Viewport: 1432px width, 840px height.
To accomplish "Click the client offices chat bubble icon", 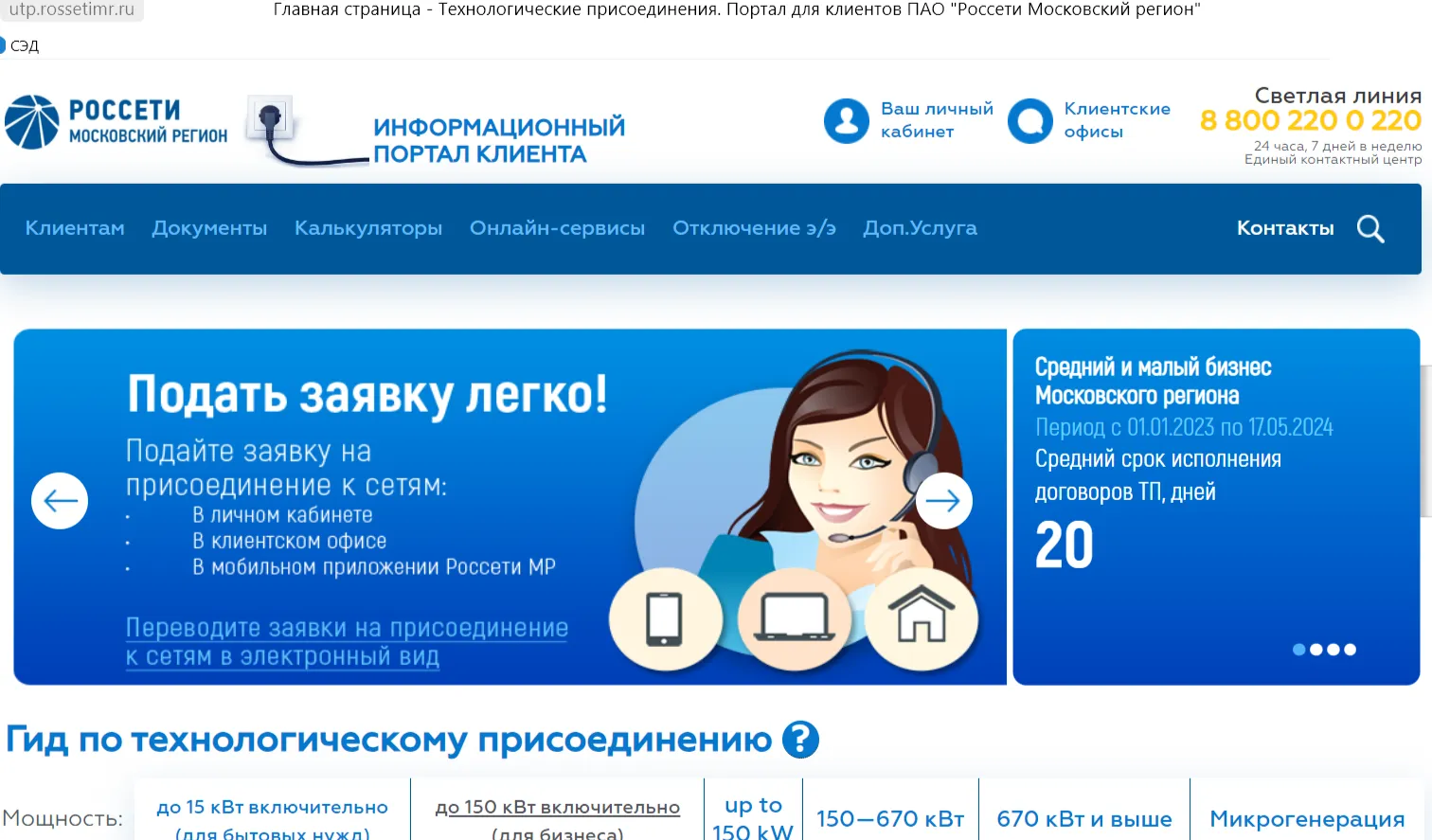I will coord(1030,121).
